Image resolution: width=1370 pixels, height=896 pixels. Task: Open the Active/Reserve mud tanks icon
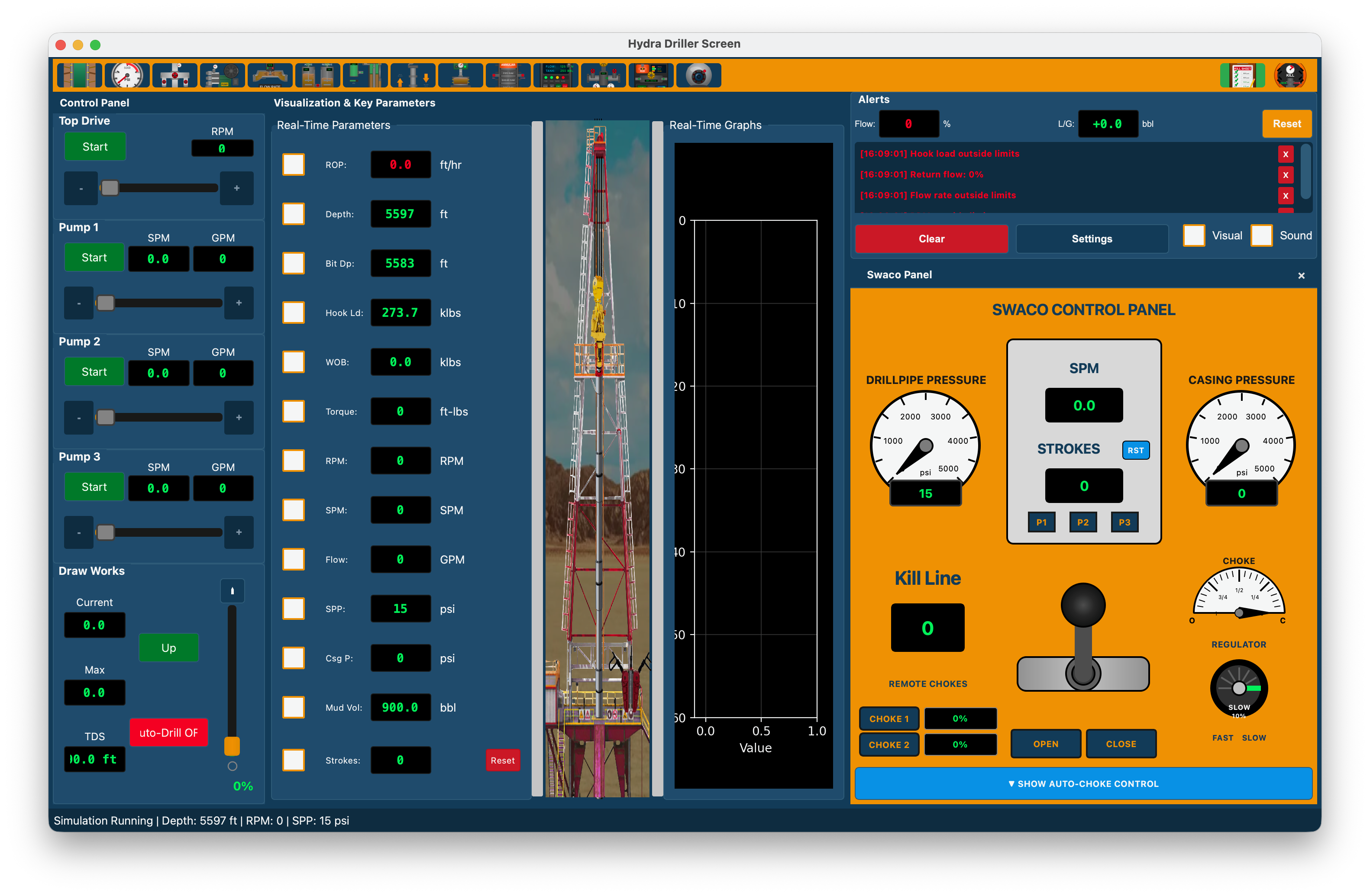tap(317, 75)
